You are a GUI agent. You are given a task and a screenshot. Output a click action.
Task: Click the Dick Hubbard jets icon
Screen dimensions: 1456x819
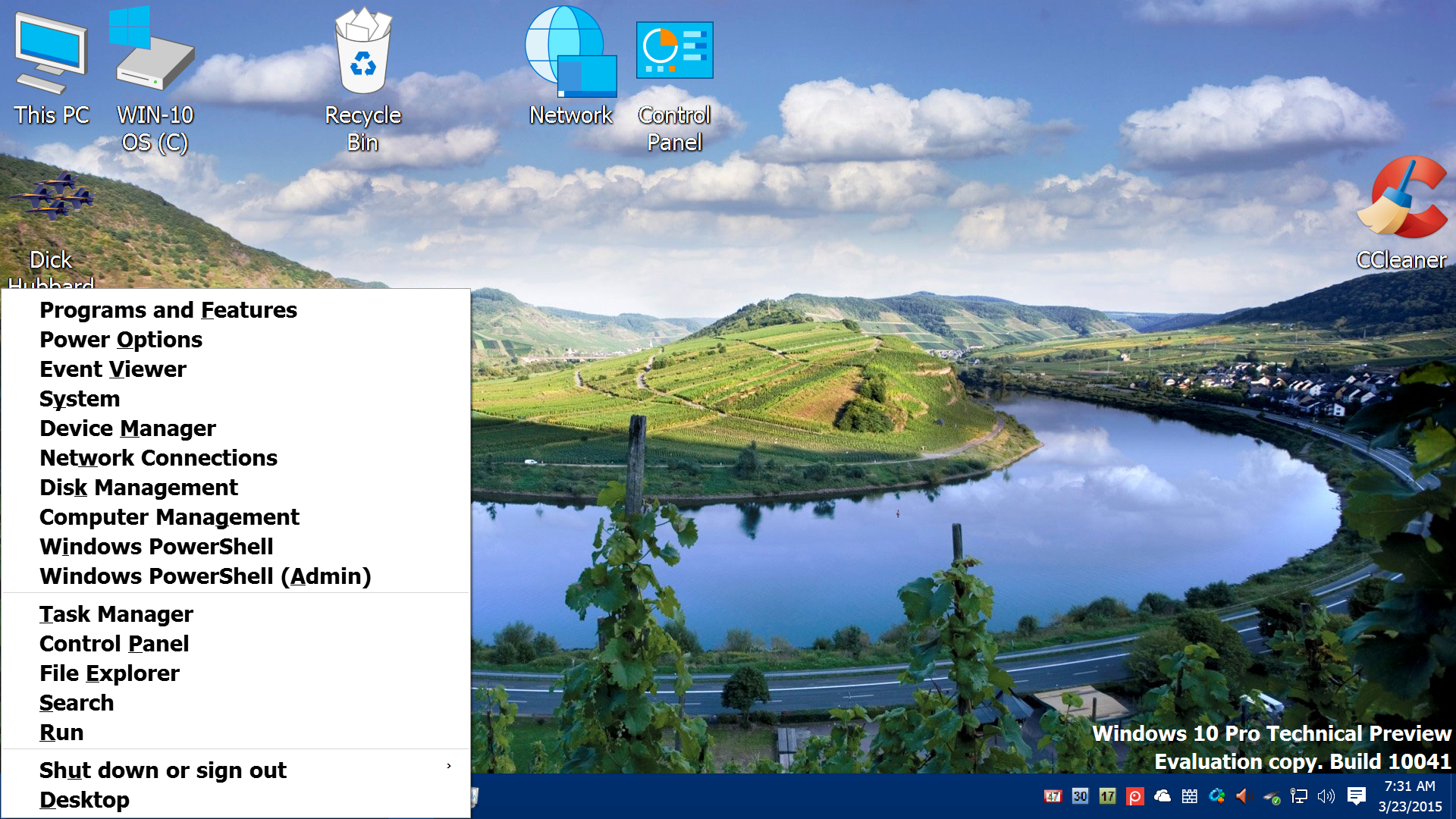coord(51,196)
